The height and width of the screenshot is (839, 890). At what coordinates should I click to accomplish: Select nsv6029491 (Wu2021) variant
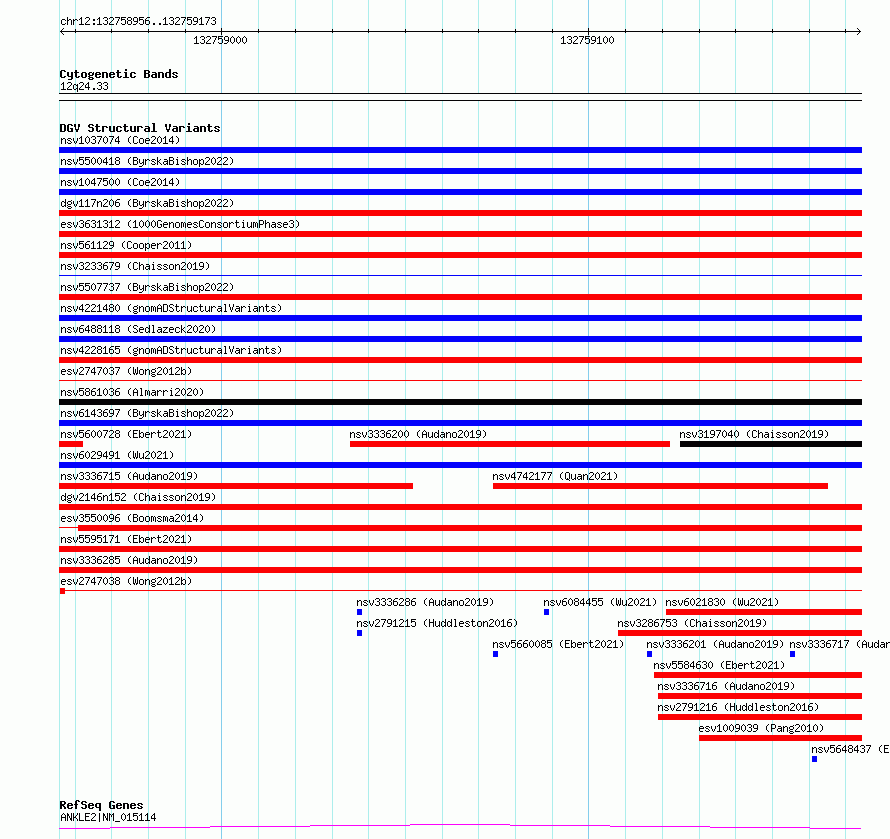460,465
